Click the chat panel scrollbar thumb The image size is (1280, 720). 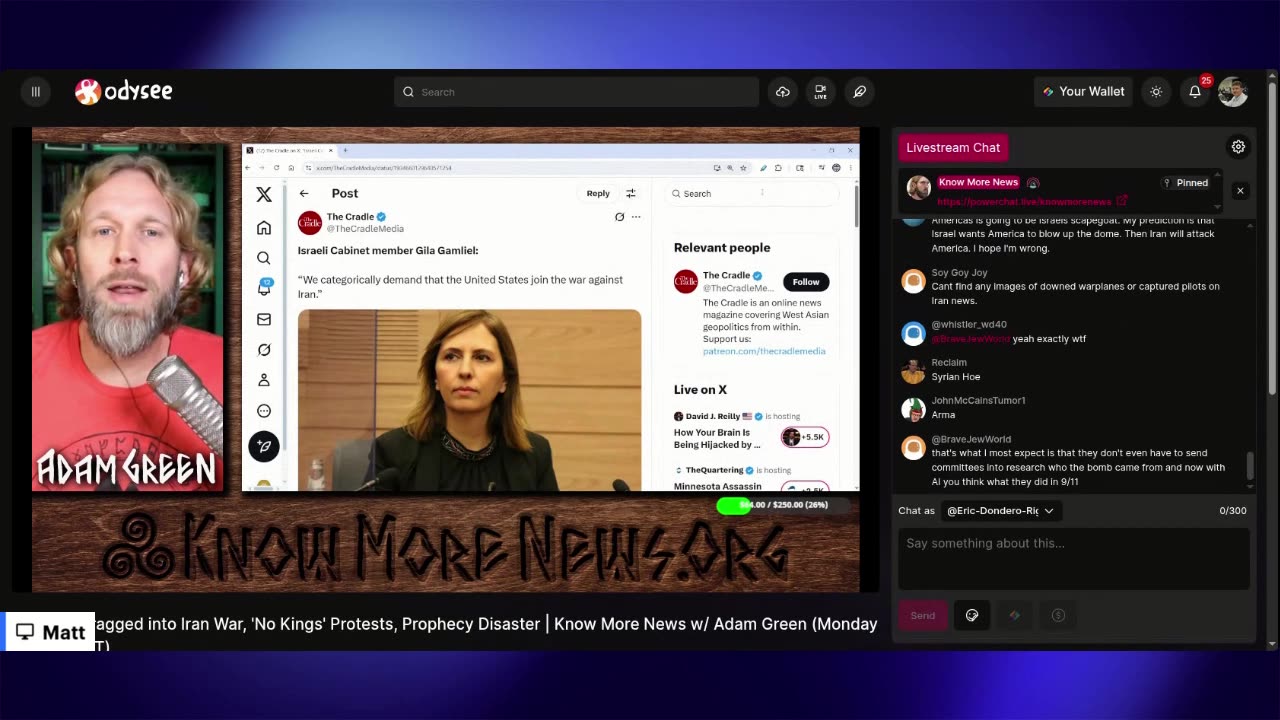[x=1250, y=466]
